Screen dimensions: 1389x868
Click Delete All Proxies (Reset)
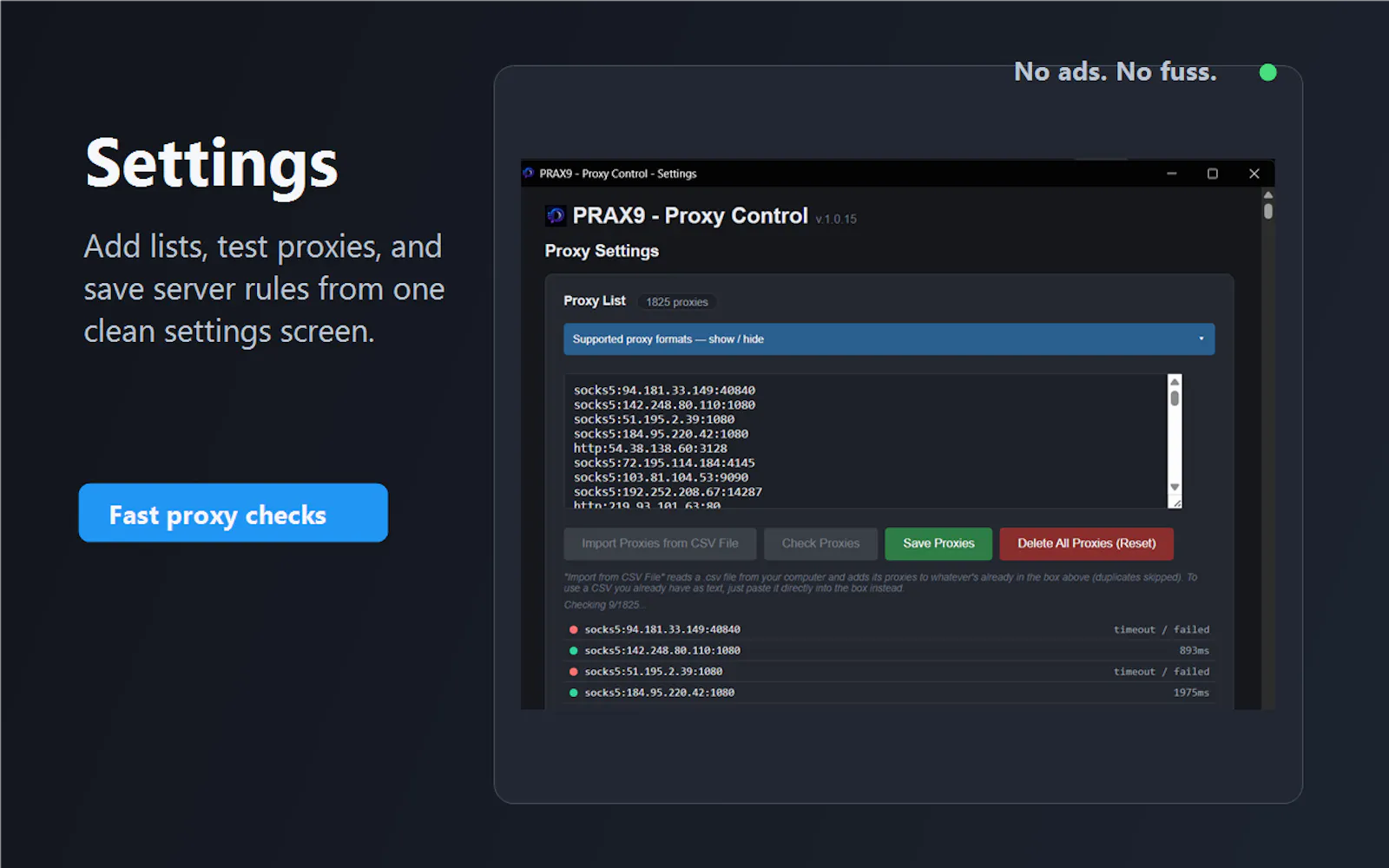click(1086, 543)
